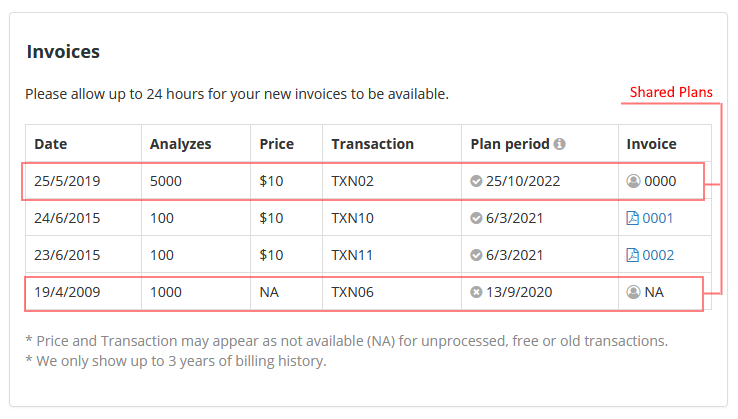Screen dimensions: 738x419
Task: Click the check icon next to 25/10/2022
Action: [x=476, y=181]
